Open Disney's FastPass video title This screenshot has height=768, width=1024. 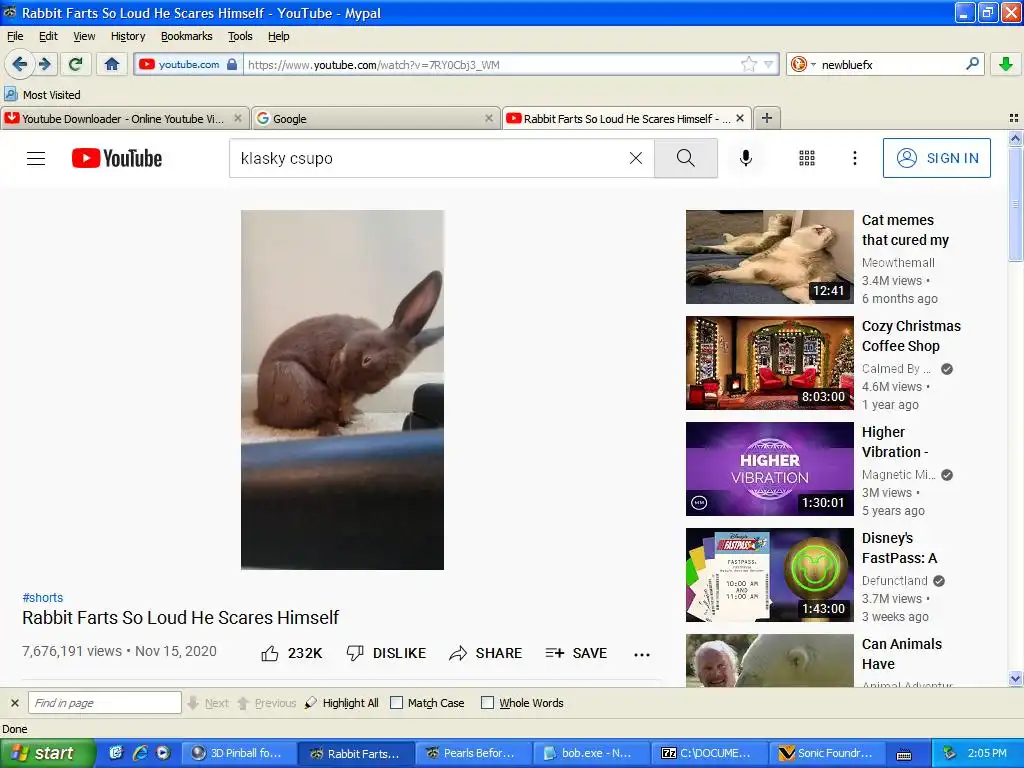[899, 548]
